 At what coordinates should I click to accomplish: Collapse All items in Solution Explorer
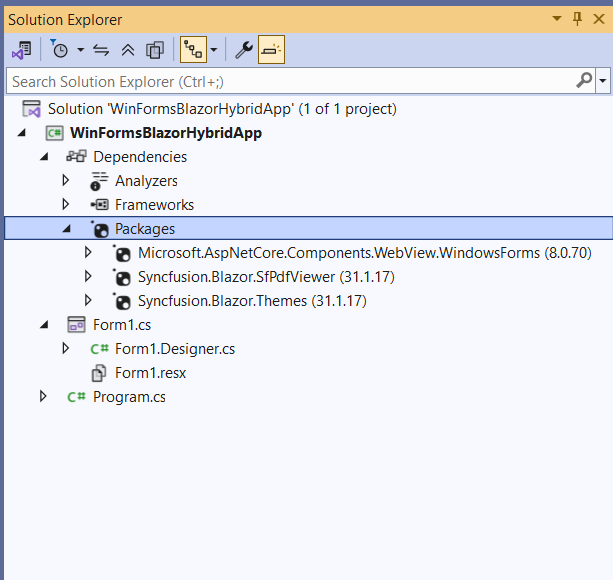tap(127, 50)
